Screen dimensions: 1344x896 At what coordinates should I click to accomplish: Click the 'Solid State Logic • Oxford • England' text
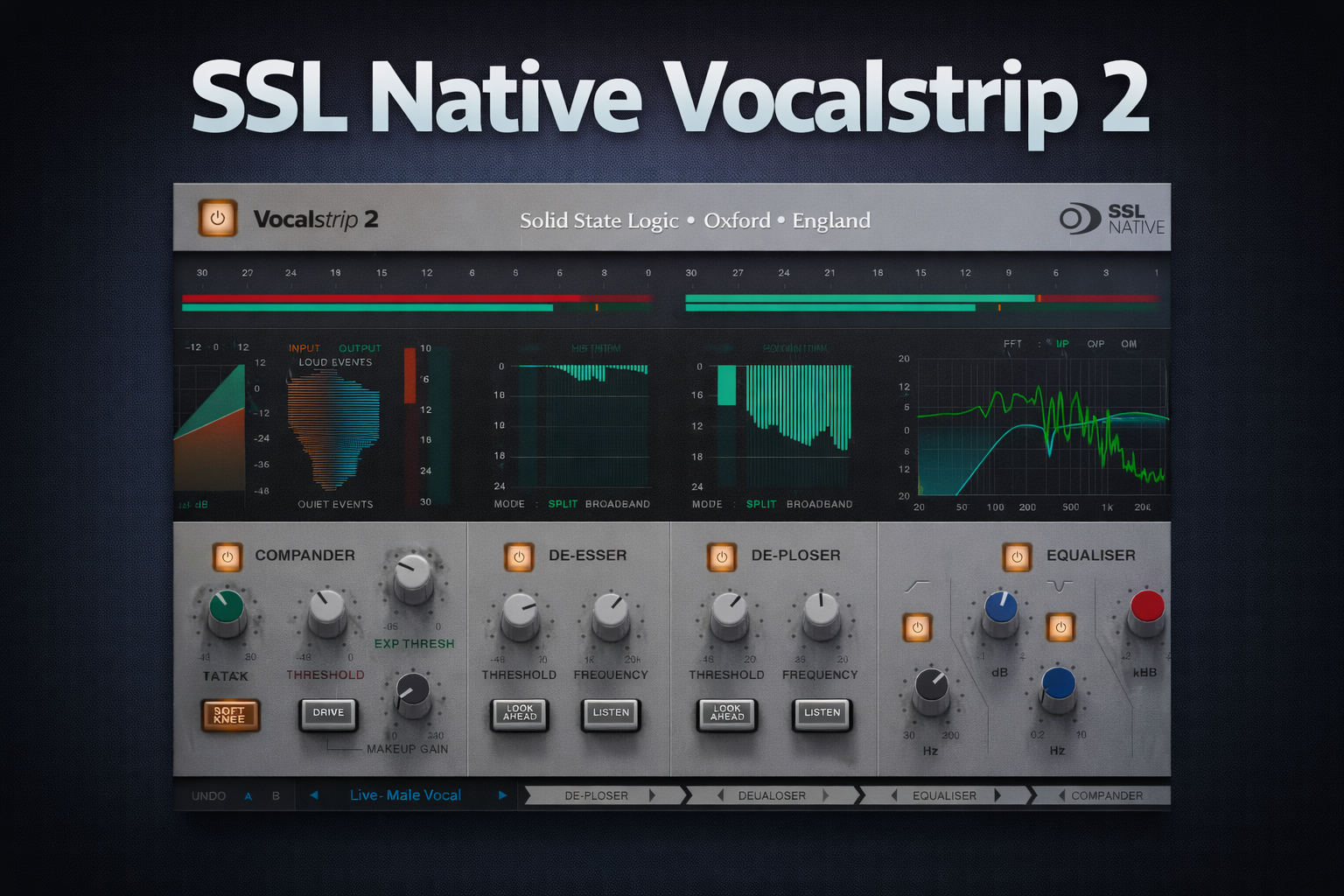click(x=695, y=220)
